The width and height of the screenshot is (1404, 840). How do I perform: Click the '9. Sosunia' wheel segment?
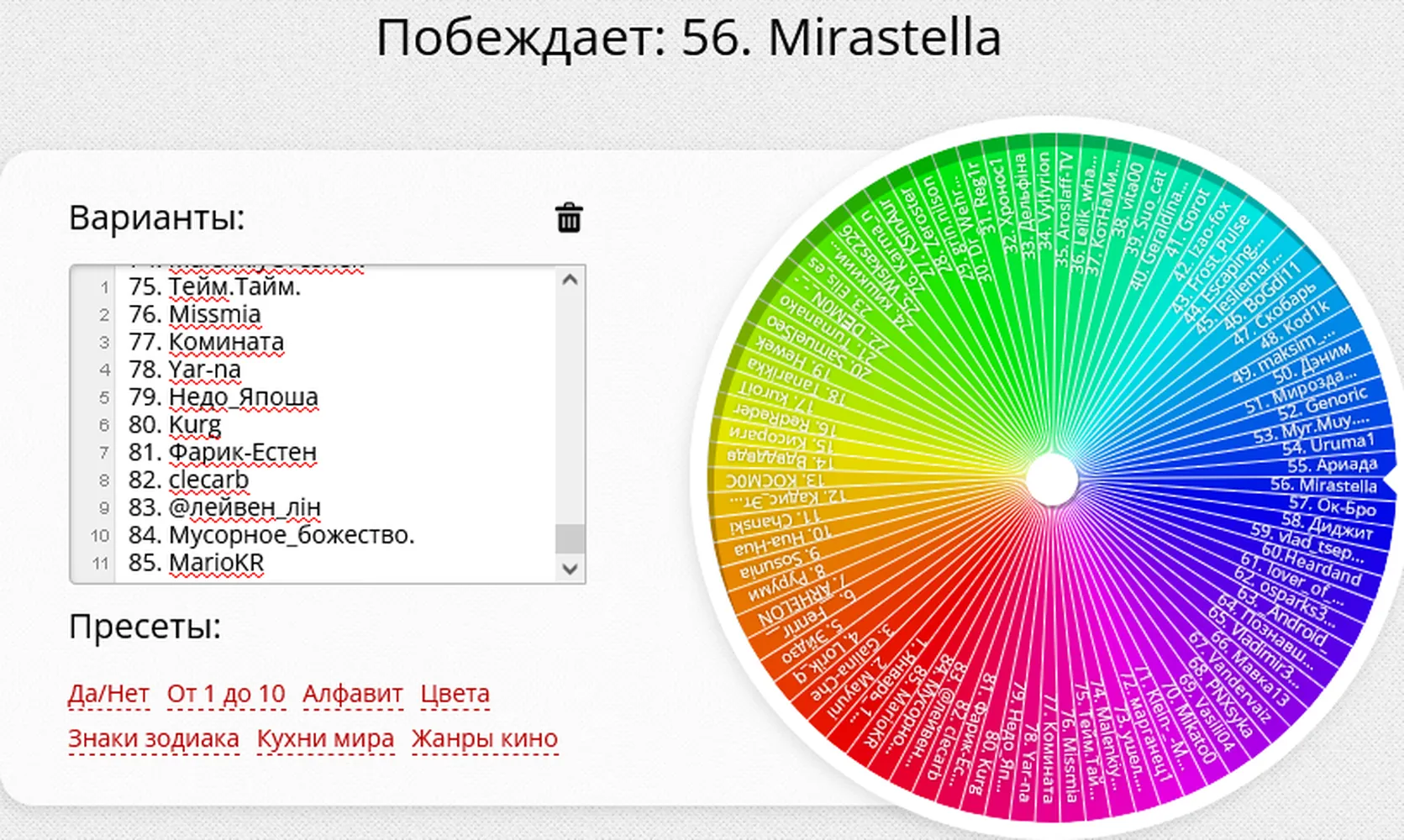tap(780, 562)
